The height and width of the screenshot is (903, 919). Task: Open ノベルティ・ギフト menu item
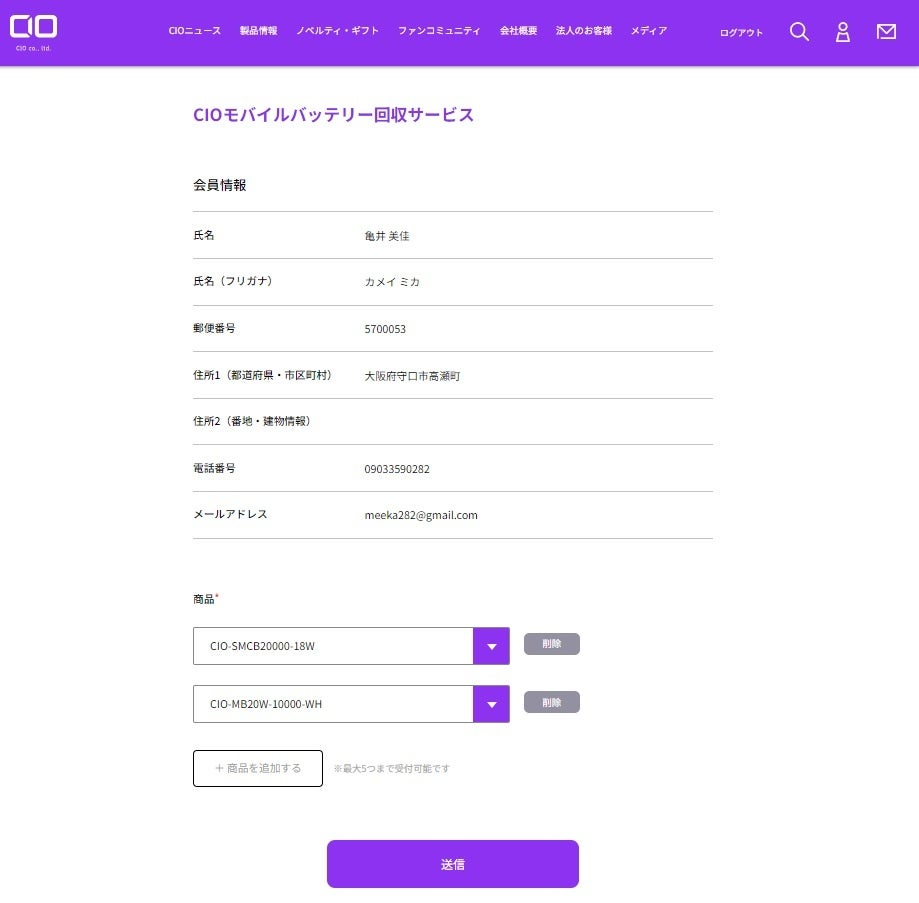click(x=338, y=31)
